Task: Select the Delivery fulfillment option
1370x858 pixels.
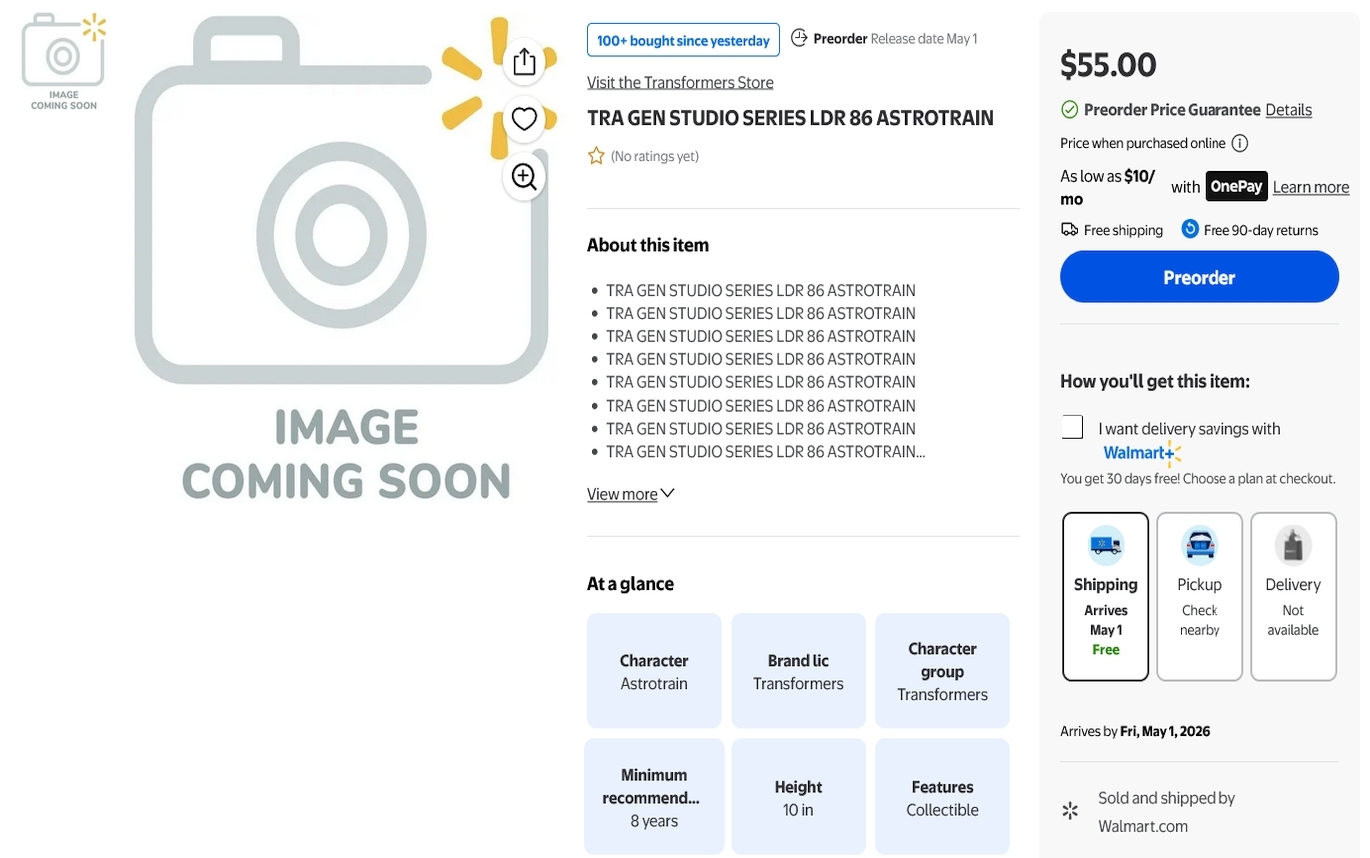Action: (x=1293, y=596)
